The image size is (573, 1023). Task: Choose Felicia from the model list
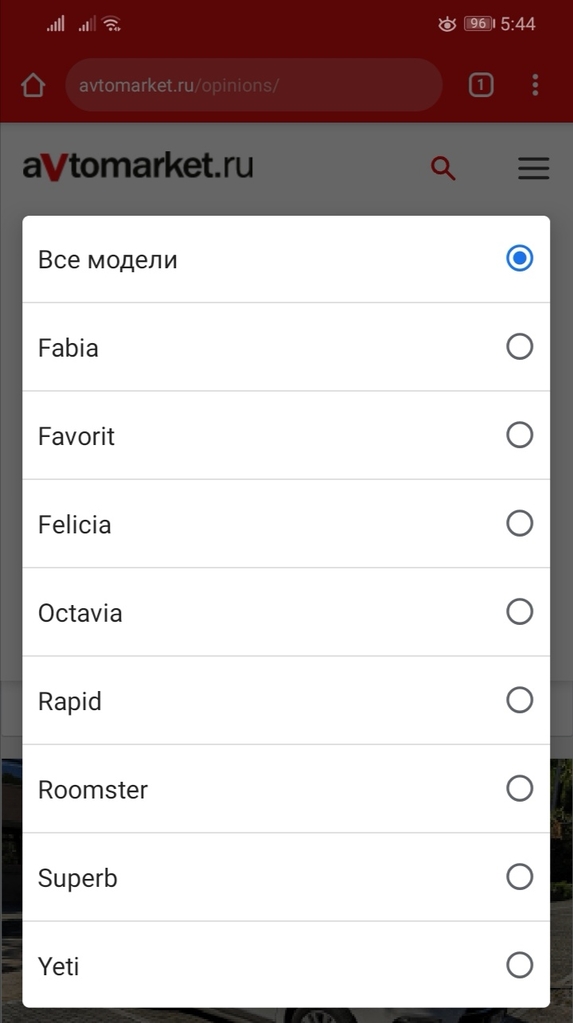pyautogui.click(x=286, y=523)
